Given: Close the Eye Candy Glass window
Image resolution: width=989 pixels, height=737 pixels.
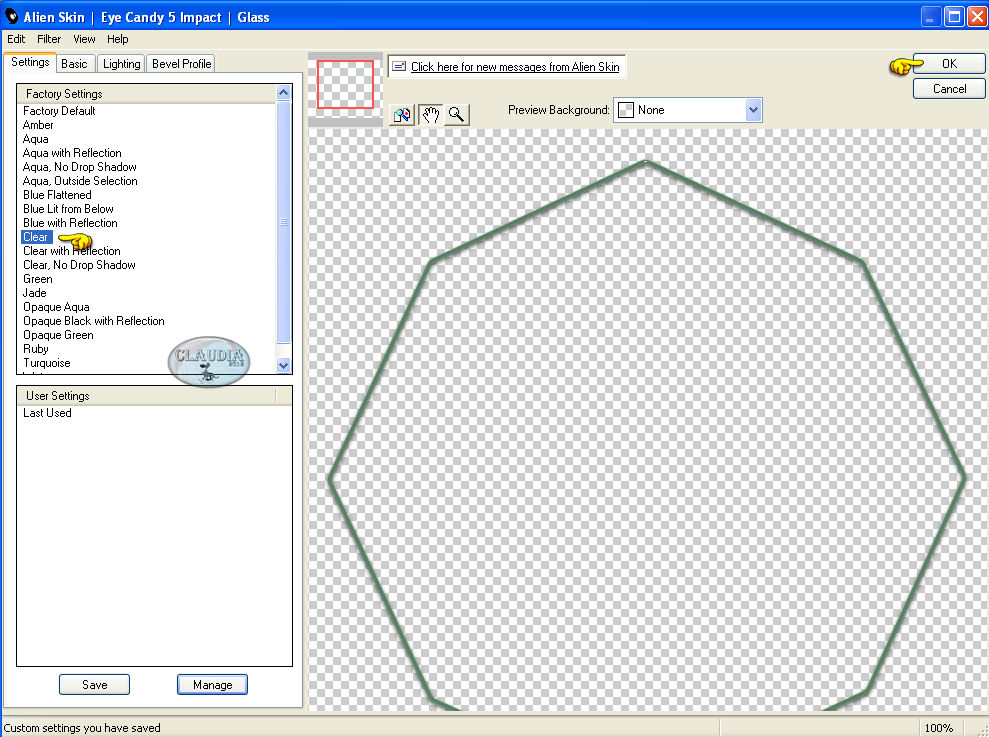Looking at the screenshot, I should 977,16.
